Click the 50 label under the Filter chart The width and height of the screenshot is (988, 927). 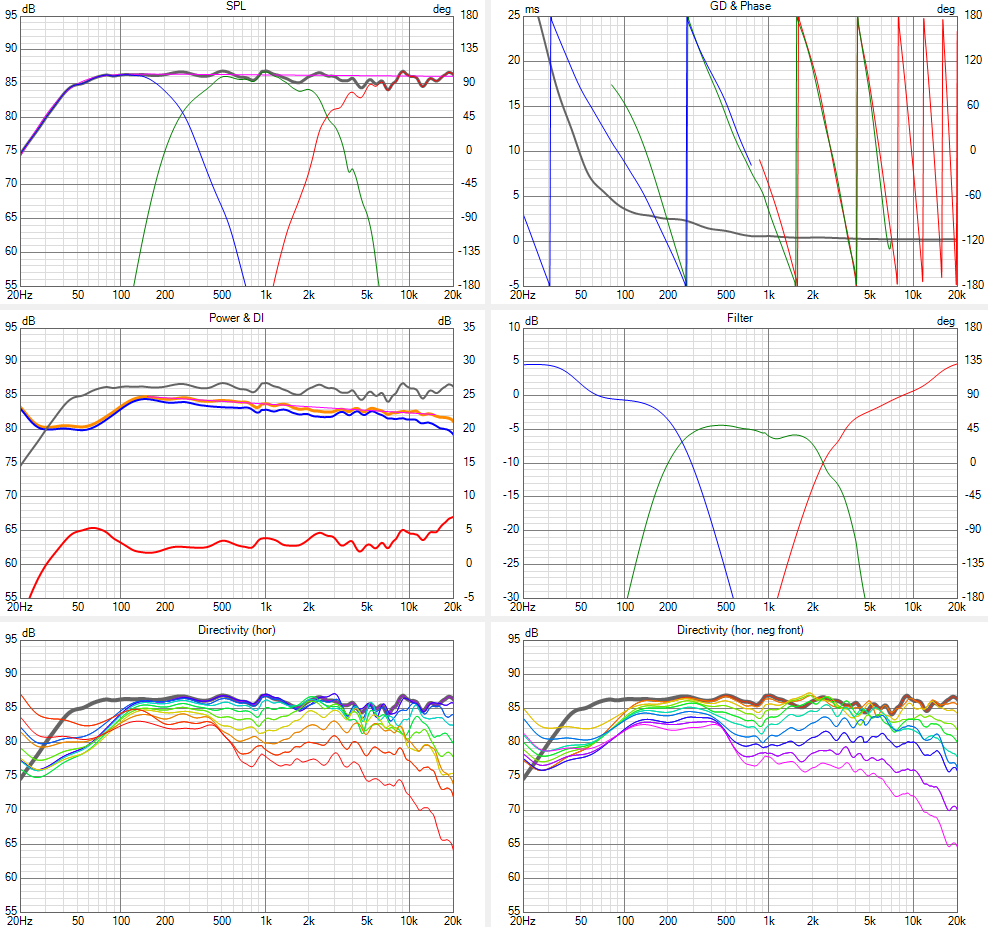click(x=581, y=607)
